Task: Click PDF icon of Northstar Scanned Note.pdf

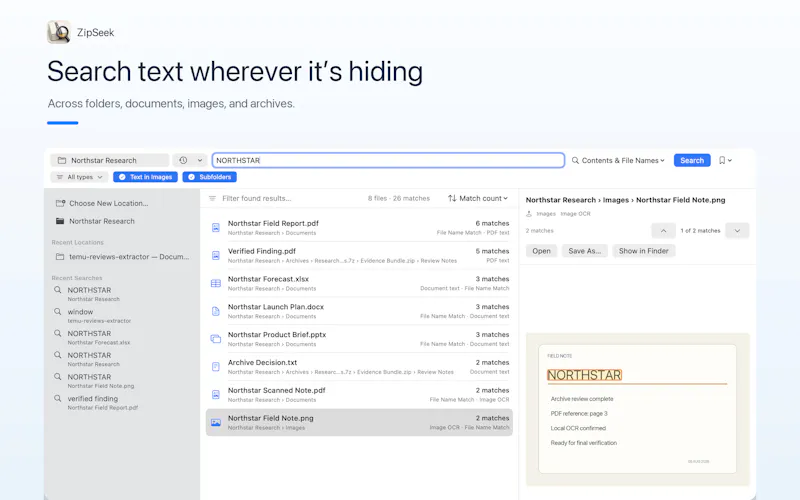Action: pos(216,394)
